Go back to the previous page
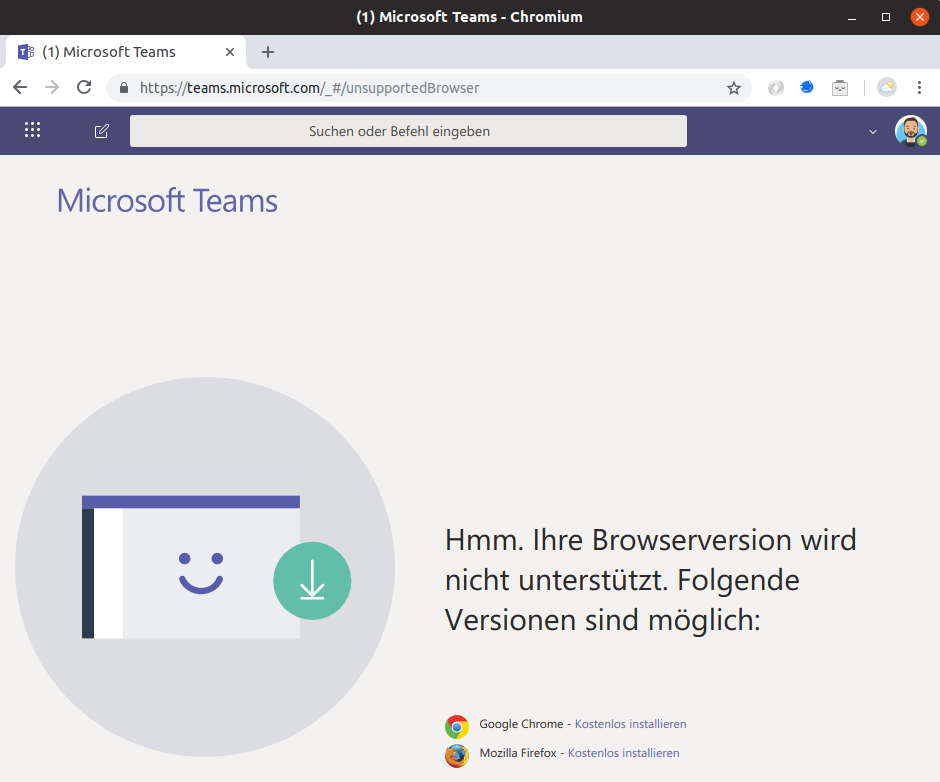940x782 pixels. [20, 88]
